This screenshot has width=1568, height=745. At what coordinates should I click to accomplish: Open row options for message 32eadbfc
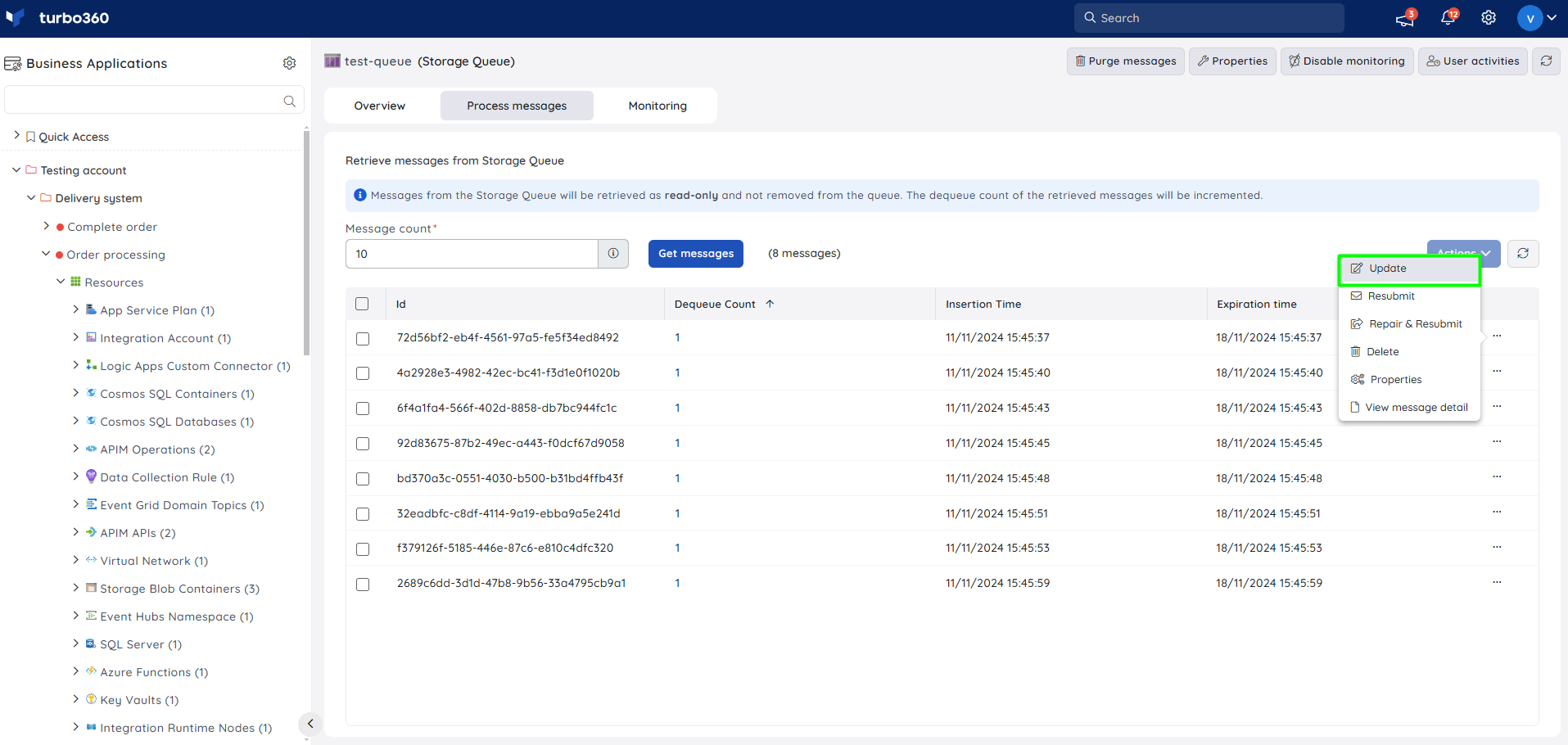(1497, 512)
